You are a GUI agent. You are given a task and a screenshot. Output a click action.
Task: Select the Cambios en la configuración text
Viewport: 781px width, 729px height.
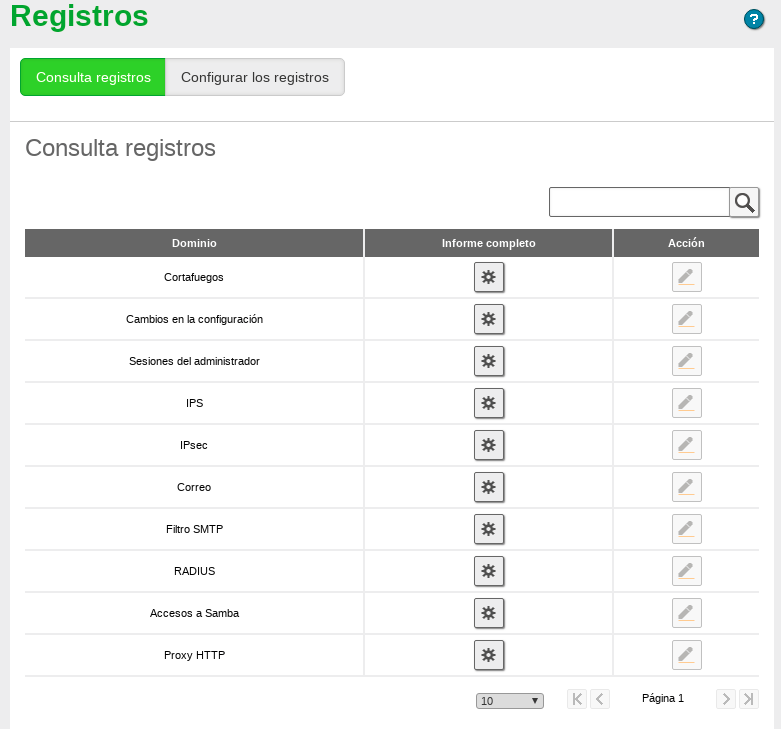pos(194,319)
